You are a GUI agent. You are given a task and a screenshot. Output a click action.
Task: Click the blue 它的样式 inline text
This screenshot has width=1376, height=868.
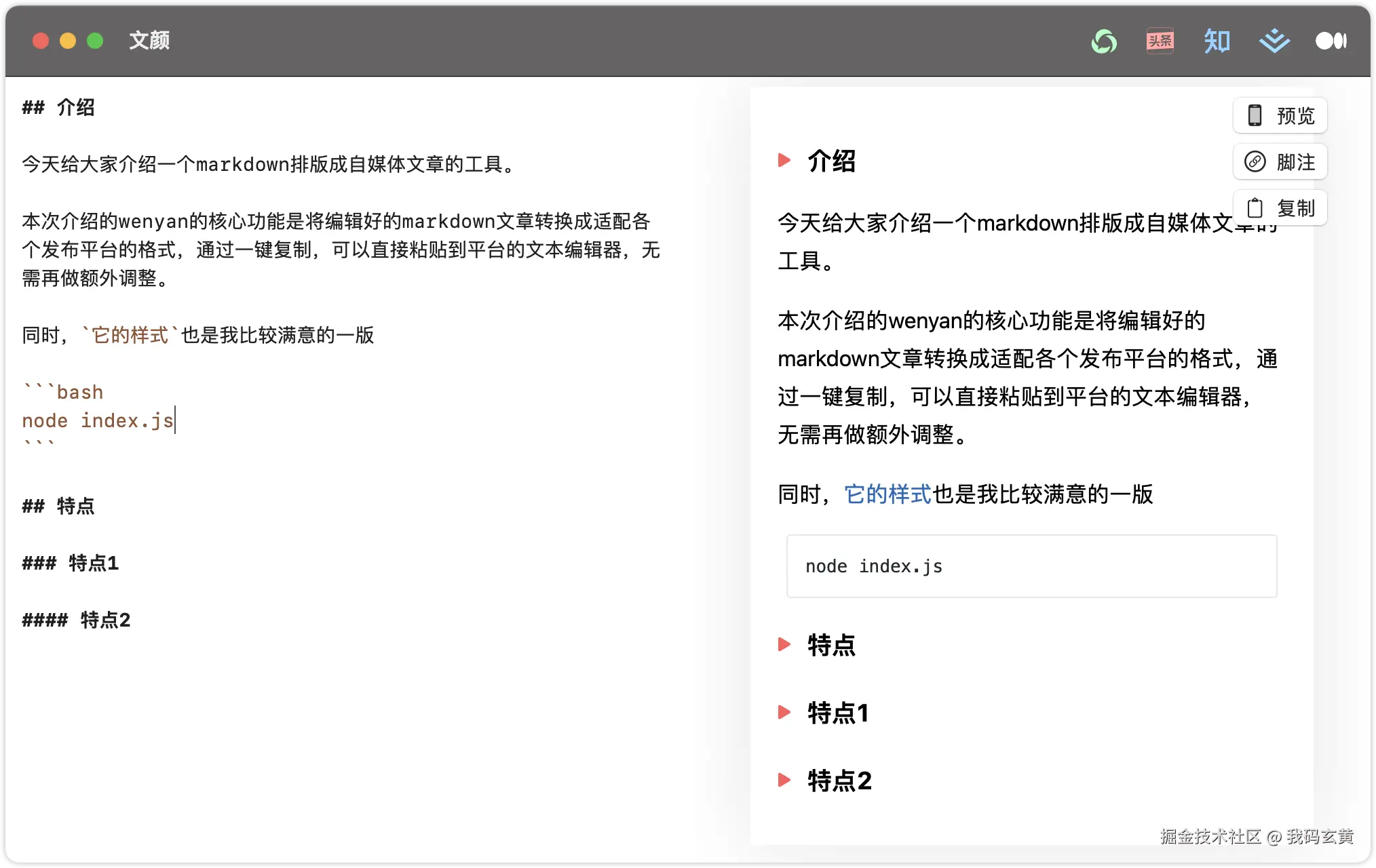[x=887, y=494]
